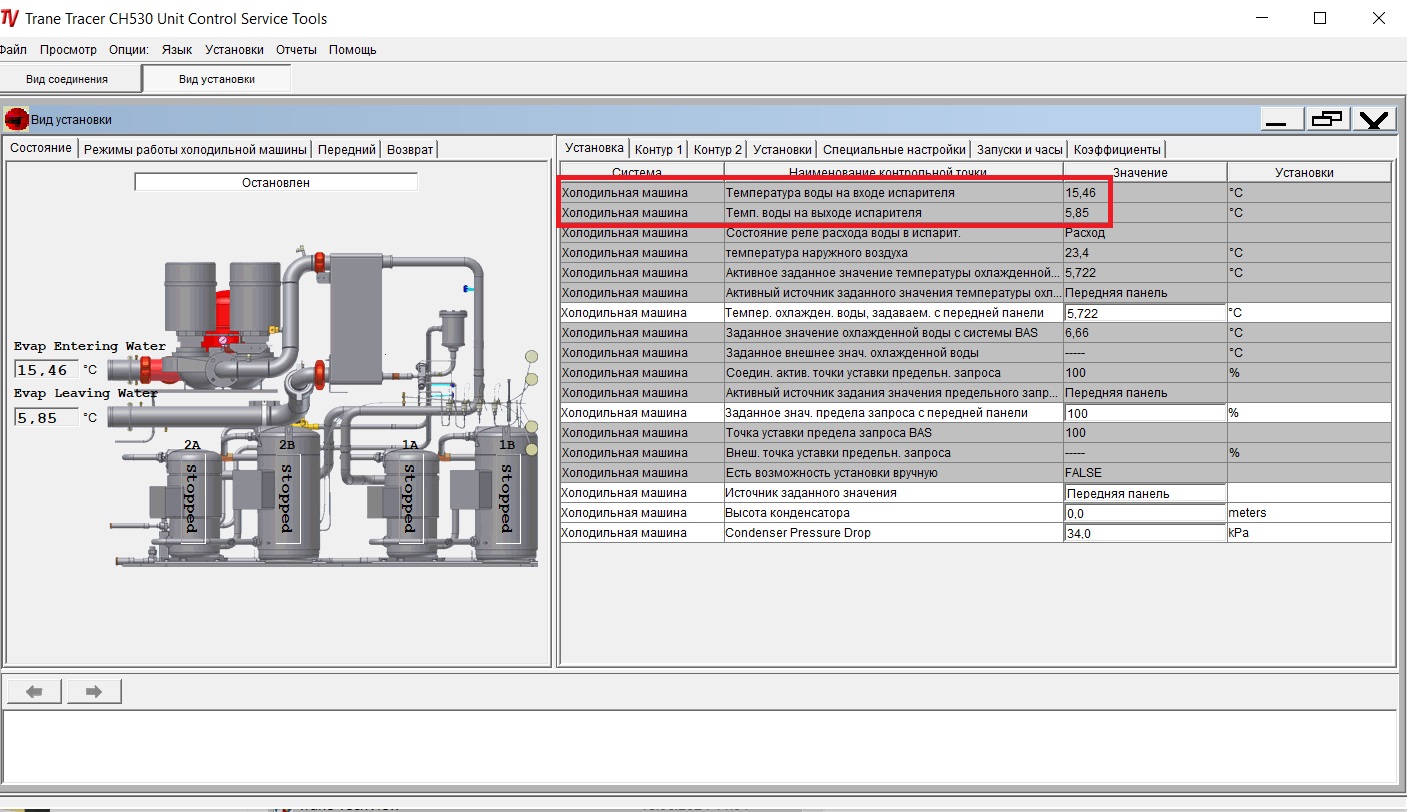Open the Отчеты menu
Image resolution: width=1407 pixels, height=812 pixels.
coord(296,49)
